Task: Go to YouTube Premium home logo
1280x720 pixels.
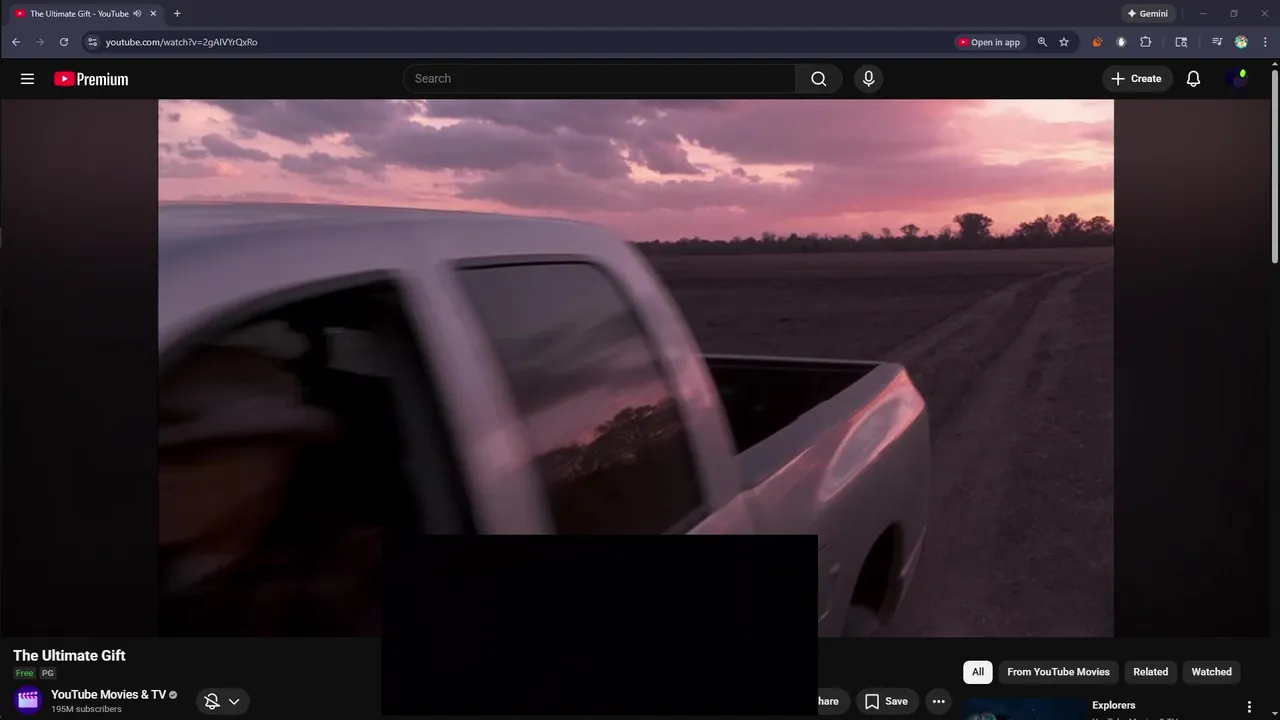Action: click(x=91, y=79)
